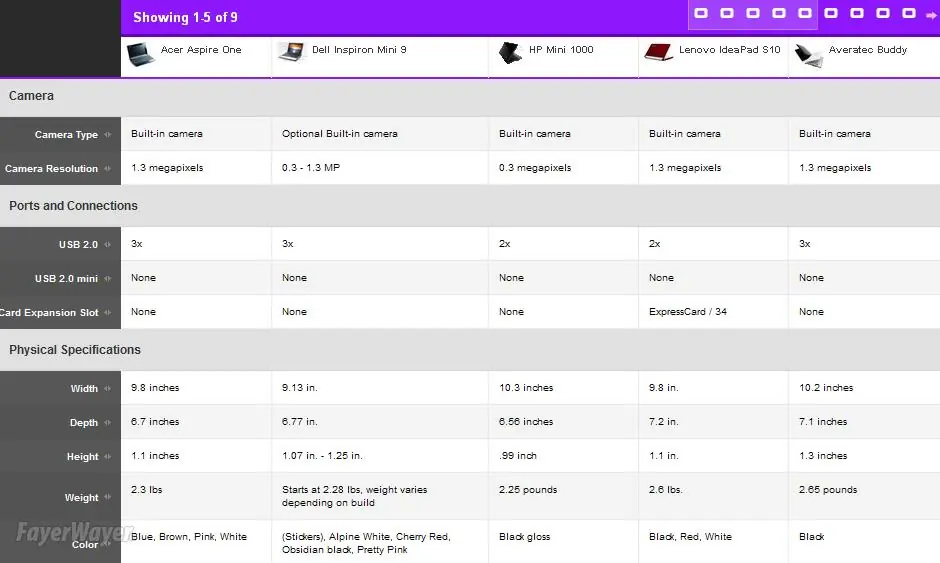Click the 'Showing 1-5 of 9' text
This screenshot has width=940, height=563.
[x=185, y=17]
